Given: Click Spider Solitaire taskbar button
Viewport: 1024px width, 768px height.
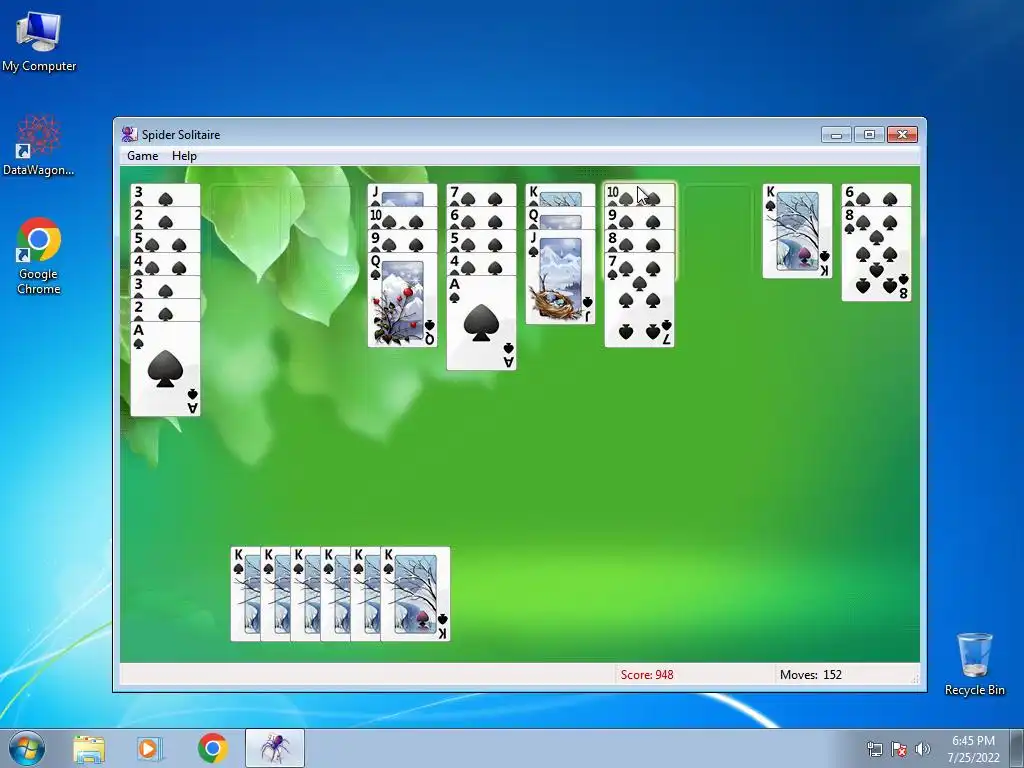Looking at the screenshot, I should point(275,748).
